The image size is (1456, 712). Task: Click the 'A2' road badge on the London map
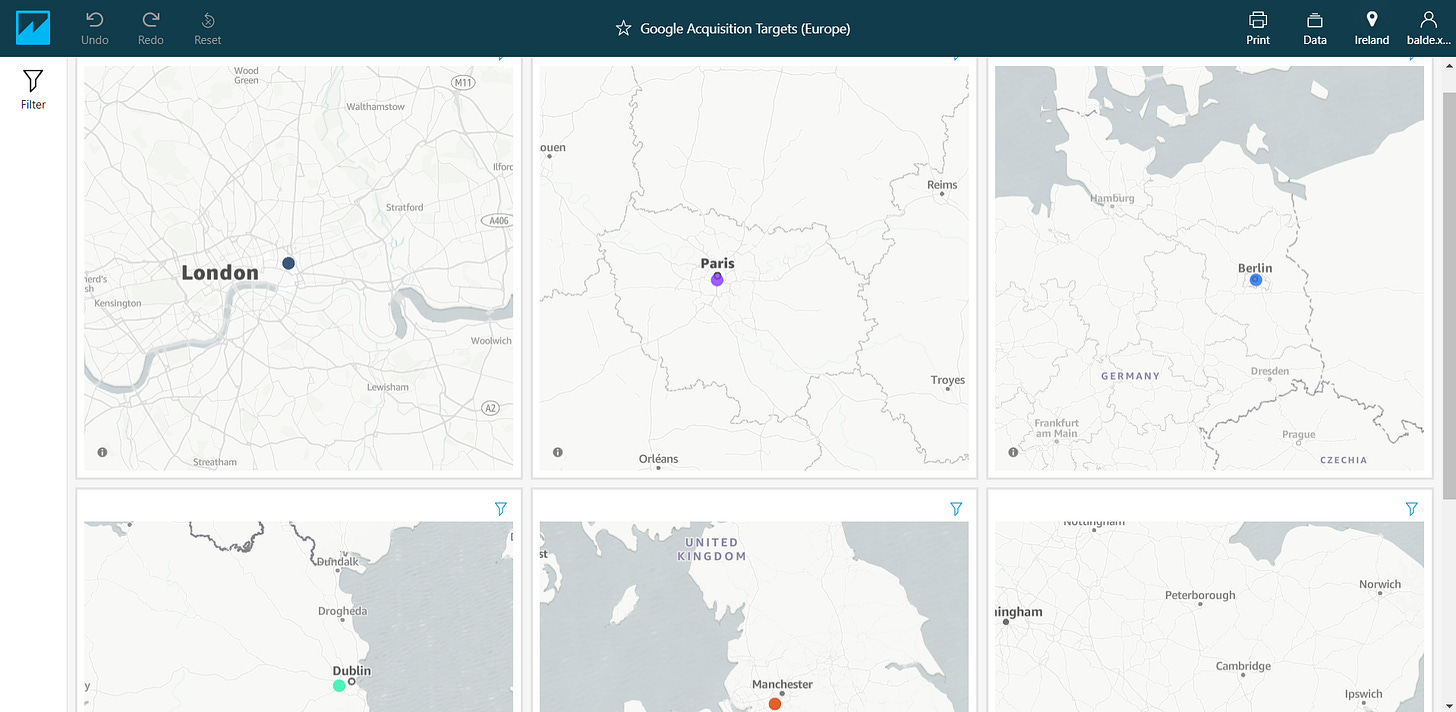click(490, 408)
